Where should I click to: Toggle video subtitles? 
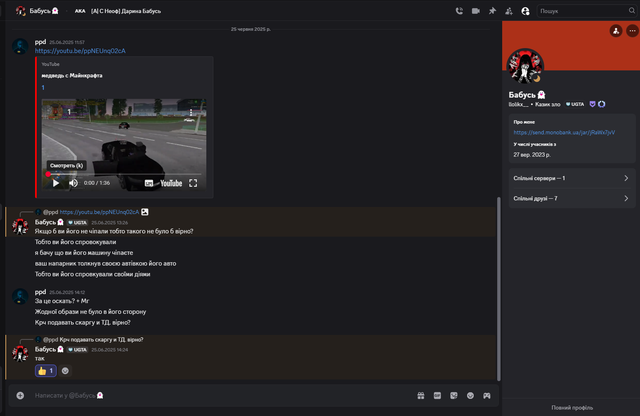coord(149,183)
